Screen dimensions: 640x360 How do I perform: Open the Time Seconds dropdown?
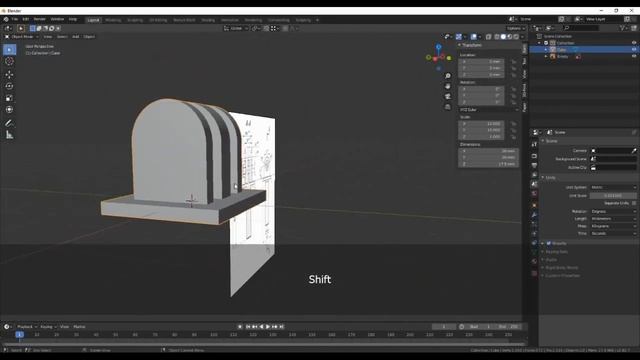click(613, 233)
